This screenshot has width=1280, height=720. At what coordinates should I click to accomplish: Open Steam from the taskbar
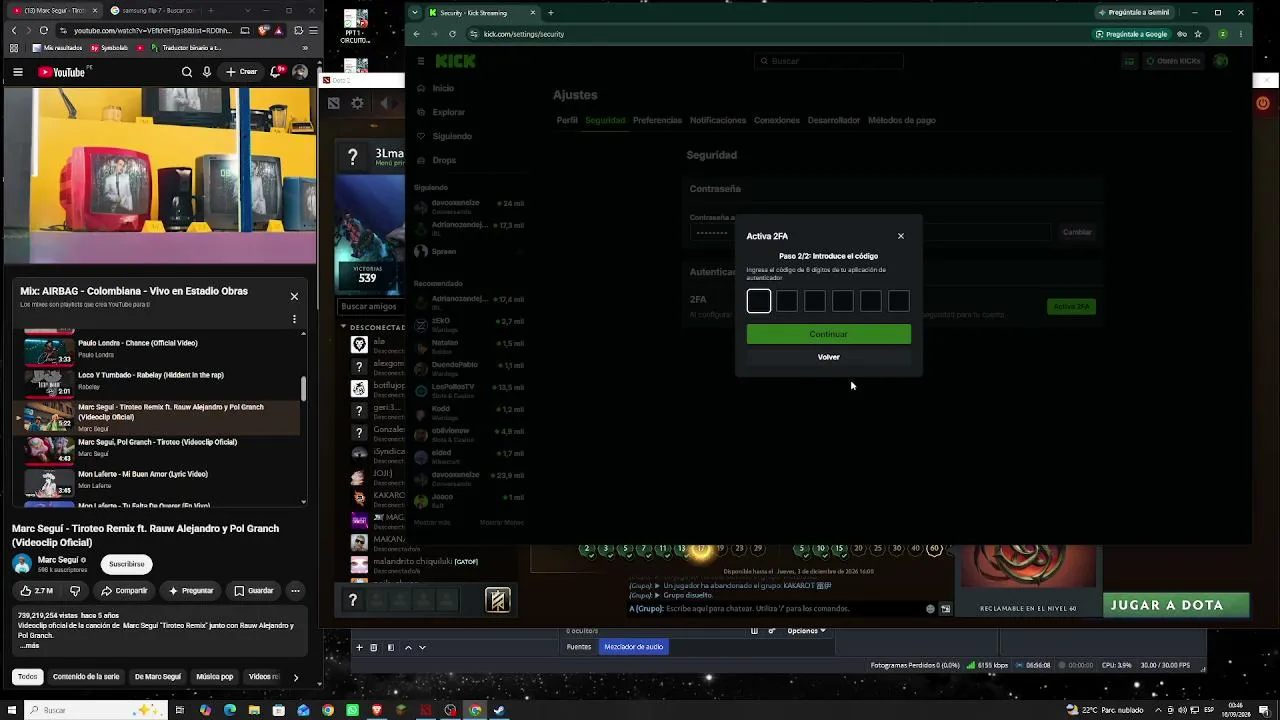(499, 710)
